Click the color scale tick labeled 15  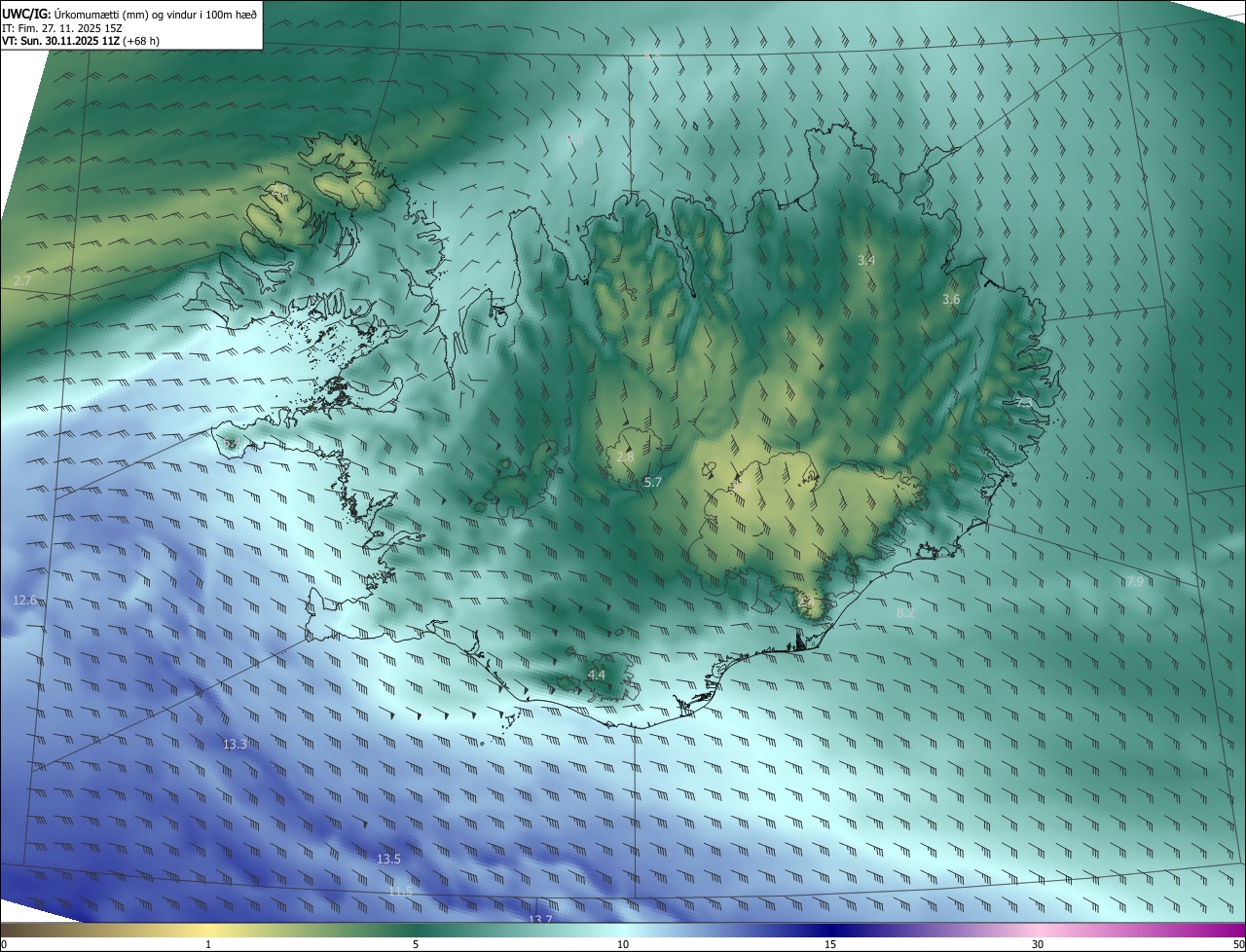(x=830, y=944)
